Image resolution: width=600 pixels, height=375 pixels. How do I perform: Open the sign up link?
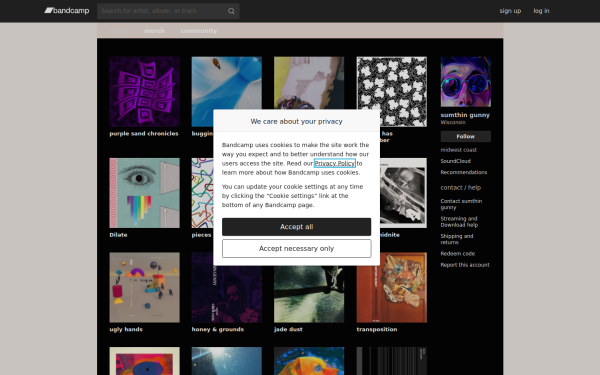(510, 11)
